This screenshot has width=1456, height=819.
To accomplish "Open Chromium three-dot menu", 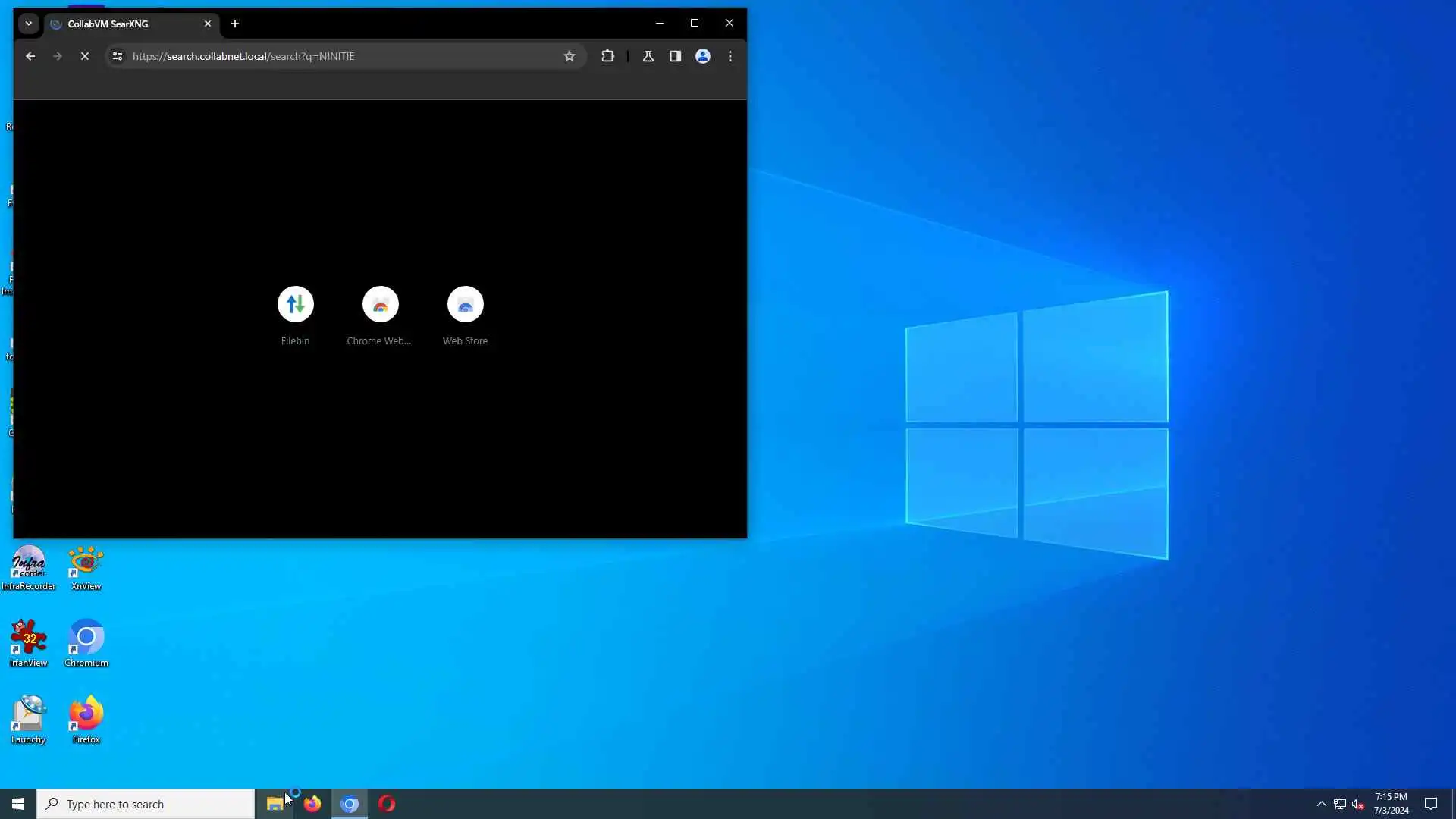I will coord(730,56).
